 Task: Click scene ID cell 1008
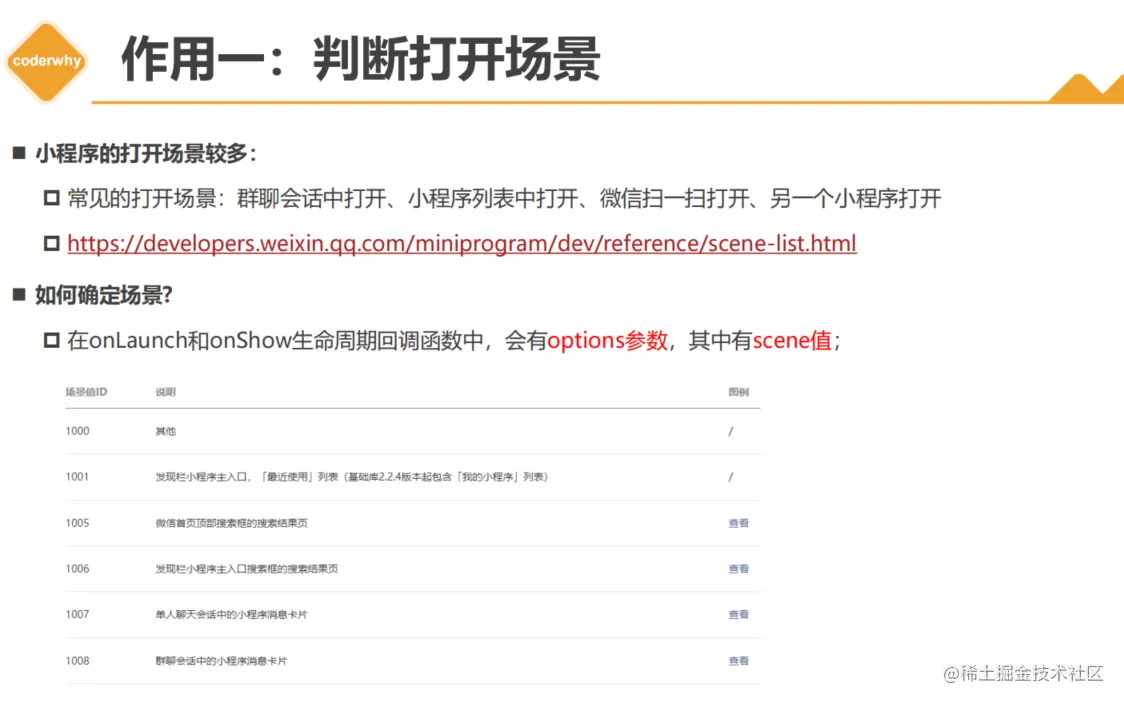tap(77, 661)
